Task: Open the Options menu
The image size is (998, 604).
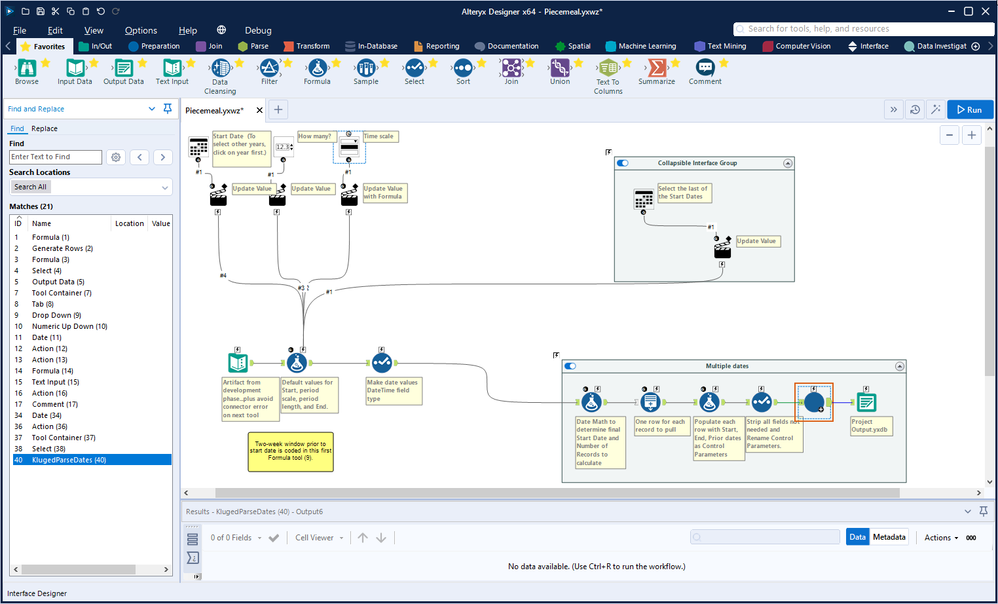Action: tap(141, 30)
